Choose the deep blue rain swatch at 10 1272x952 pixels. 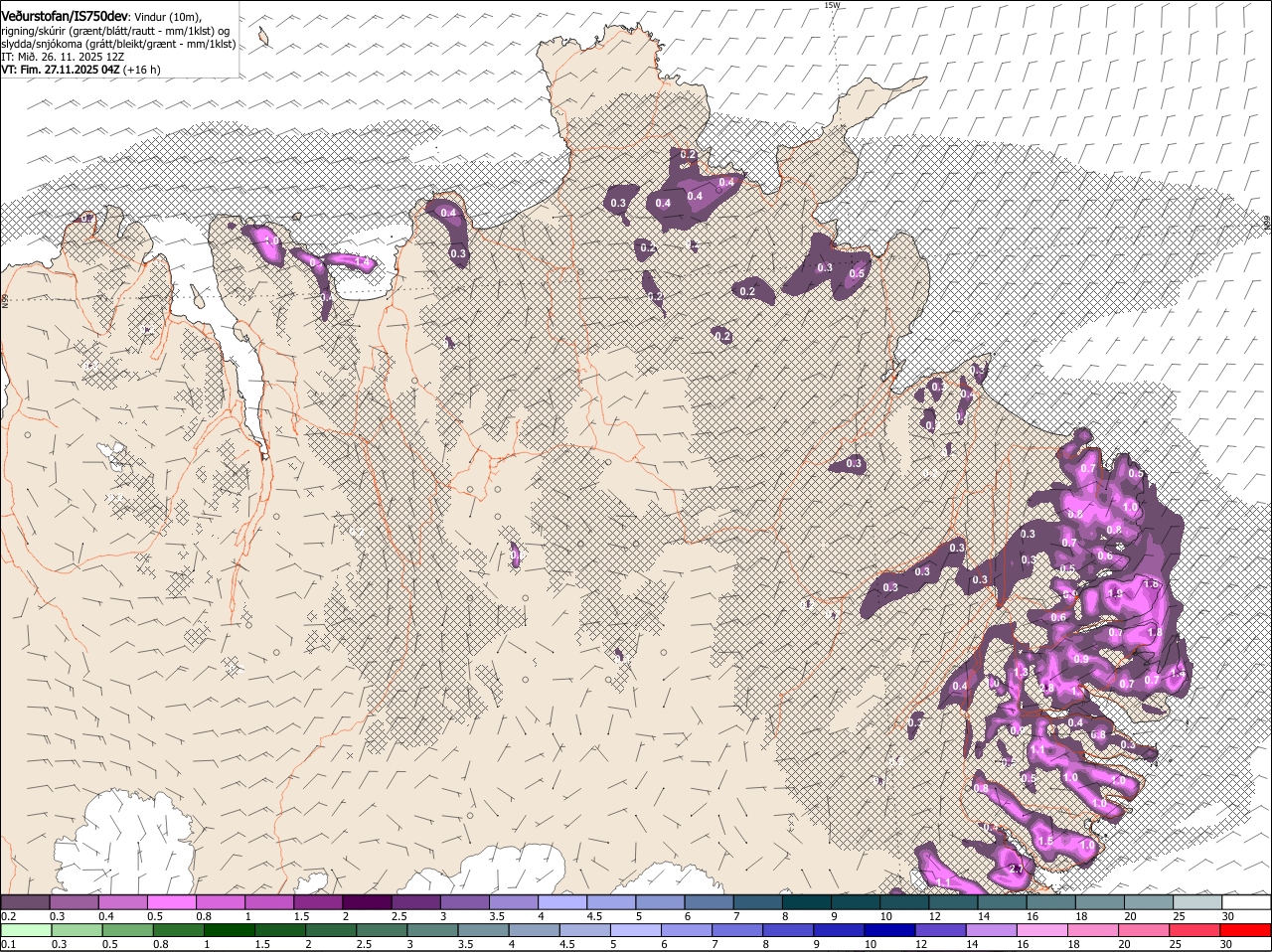(889, 930)
